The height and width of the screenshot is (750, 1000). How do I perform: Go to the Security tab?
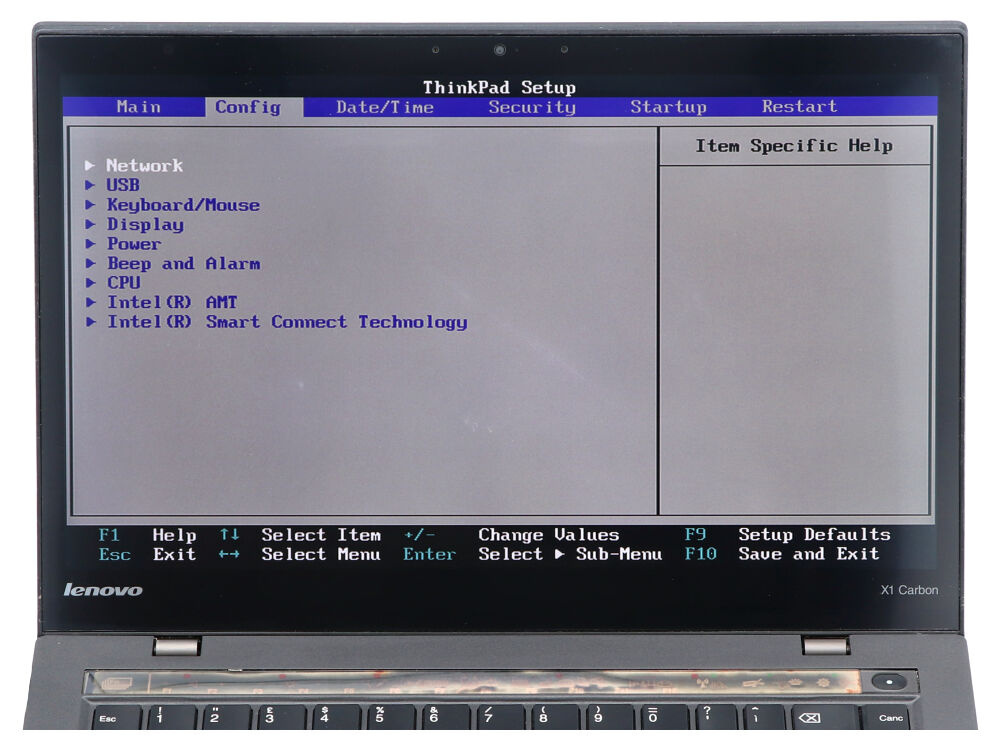coord(532,107)
